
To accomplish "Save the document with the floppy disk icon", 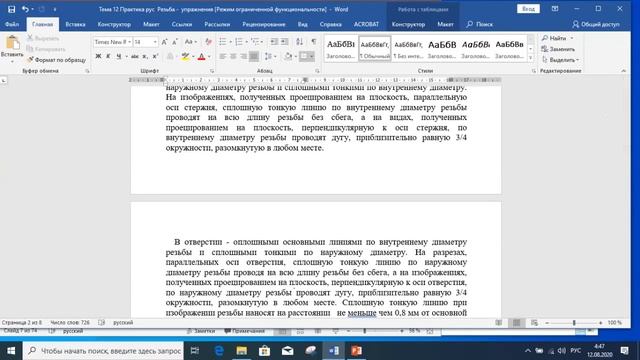I will [11, 9].
